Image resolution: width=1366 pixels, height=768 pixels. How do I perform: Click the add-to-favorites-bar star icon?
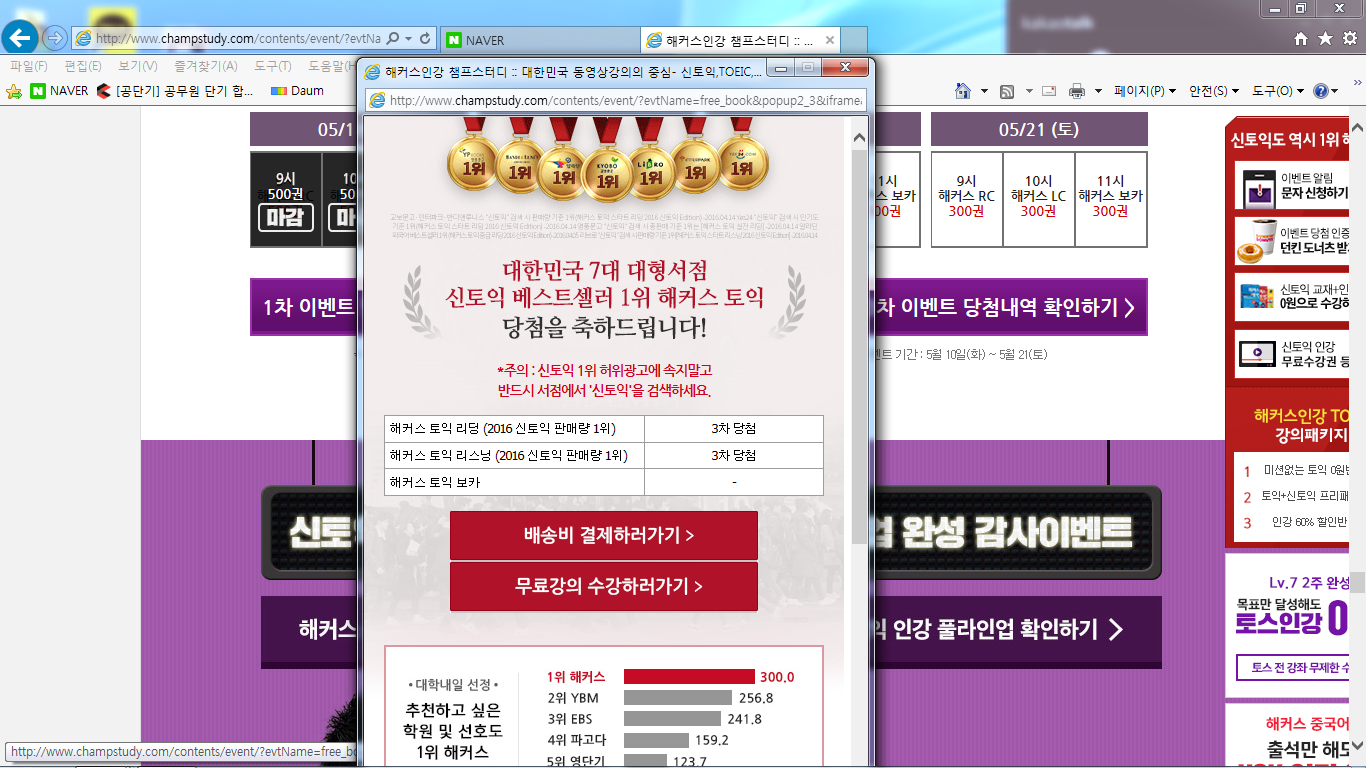point(14,91)
